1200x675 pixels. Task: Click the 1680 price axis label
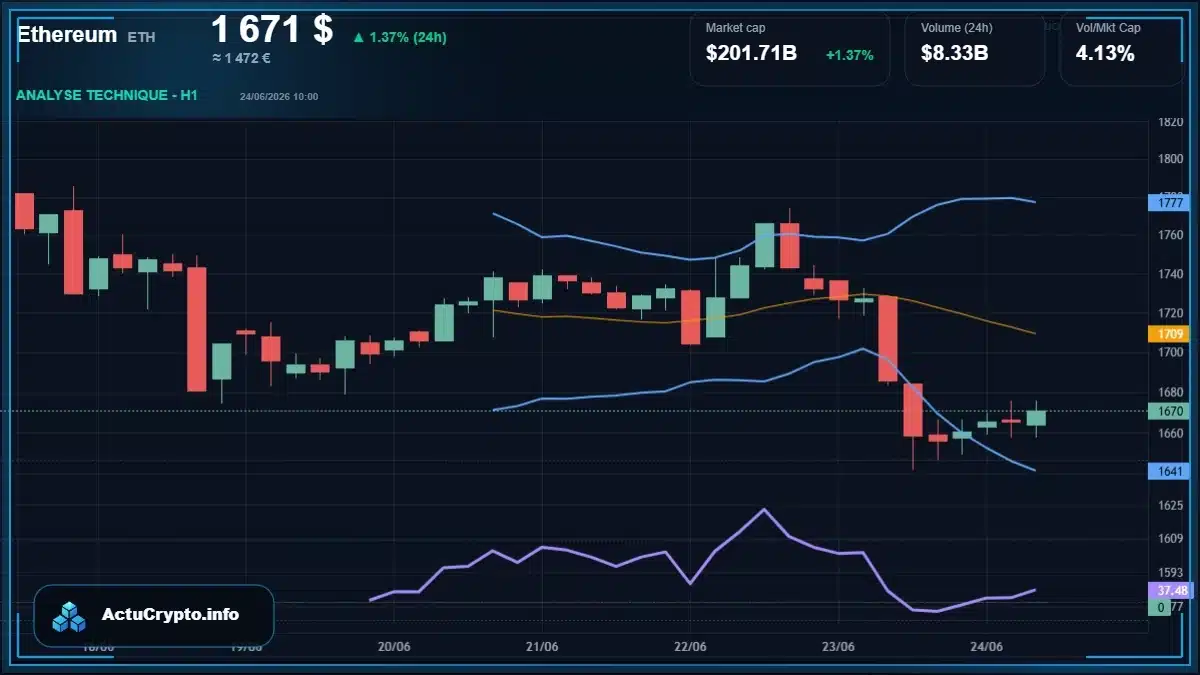(1170, 392)
